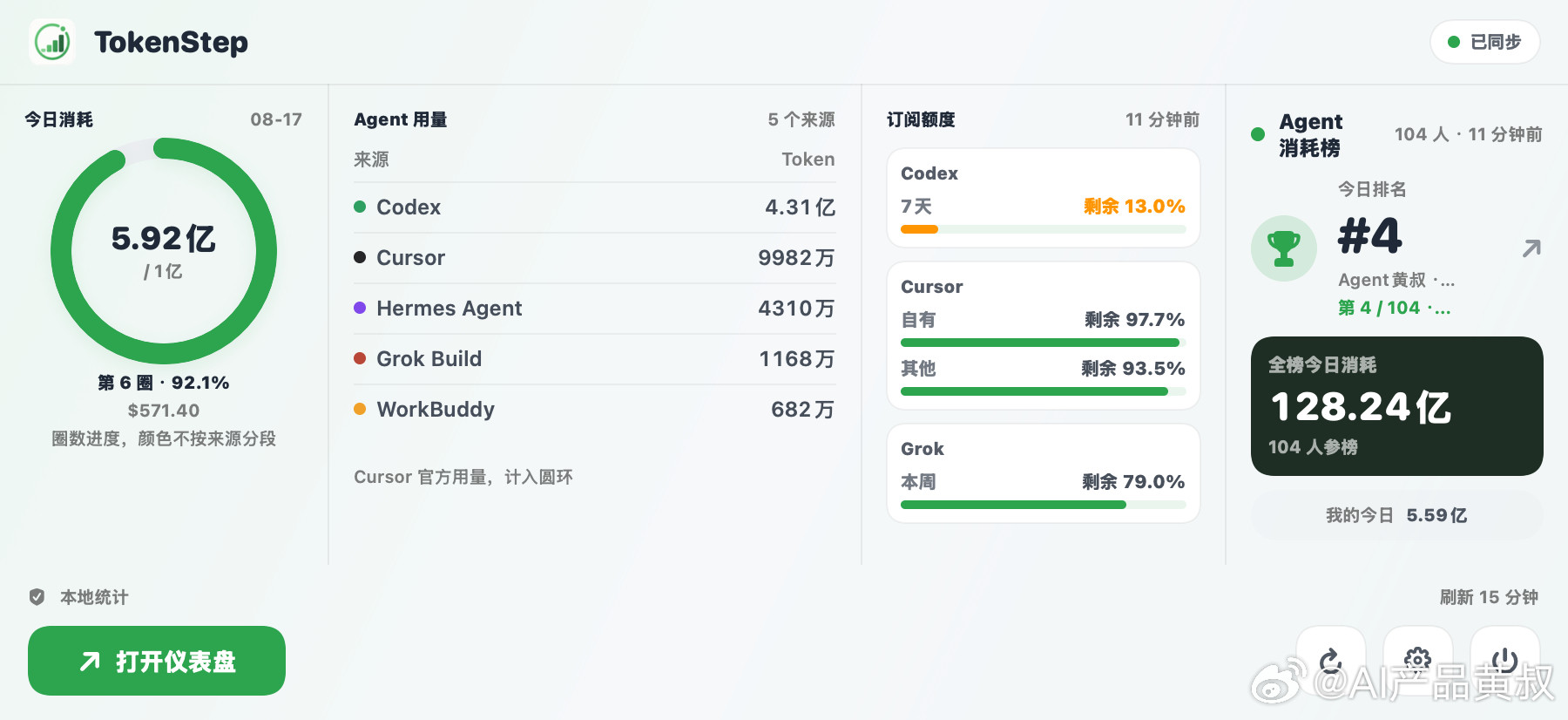Click the 订阅额度 section heading
The image size is (1568, 720).
(x=921, y=119)
